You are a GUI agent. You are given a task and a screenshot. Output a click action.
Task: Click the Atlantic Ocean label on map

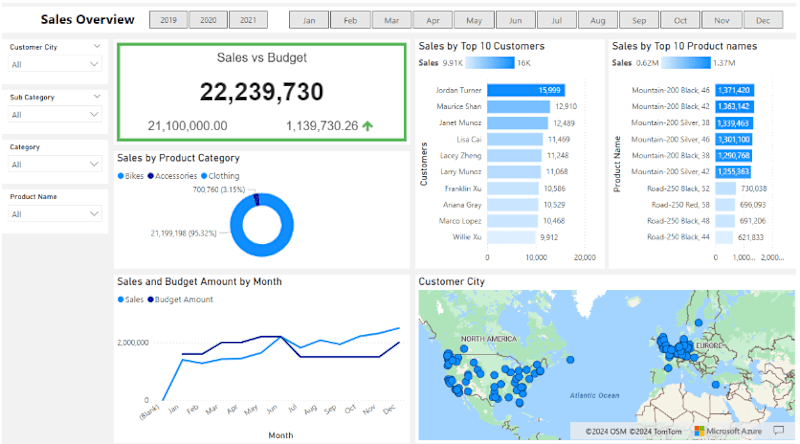pyautogui.click(x=594, y=396)
